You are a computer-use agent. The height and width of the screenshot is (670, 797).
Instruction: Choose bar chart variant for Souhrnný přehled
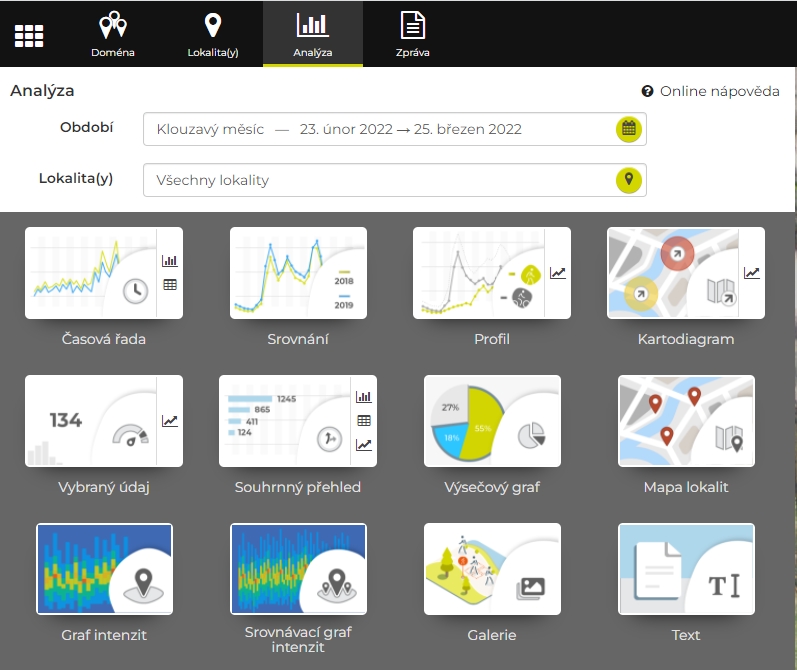click(364, 397)
